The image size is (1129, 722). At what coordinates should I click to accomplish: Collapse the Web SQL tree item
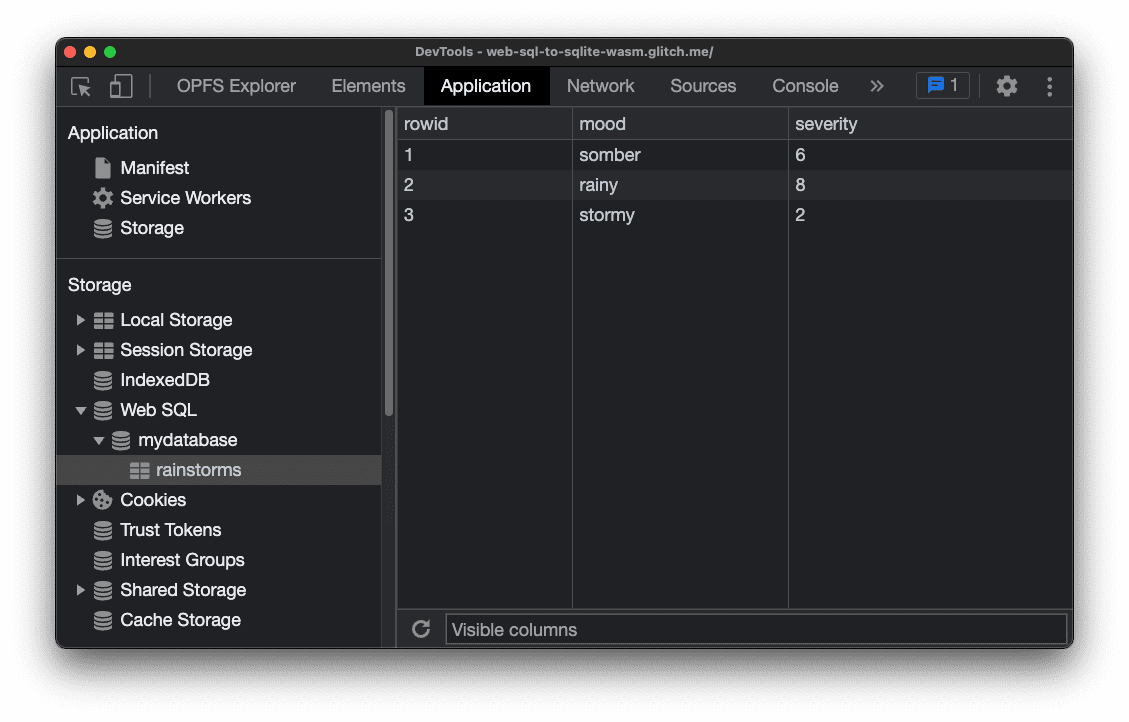click(x=81, y=410)
